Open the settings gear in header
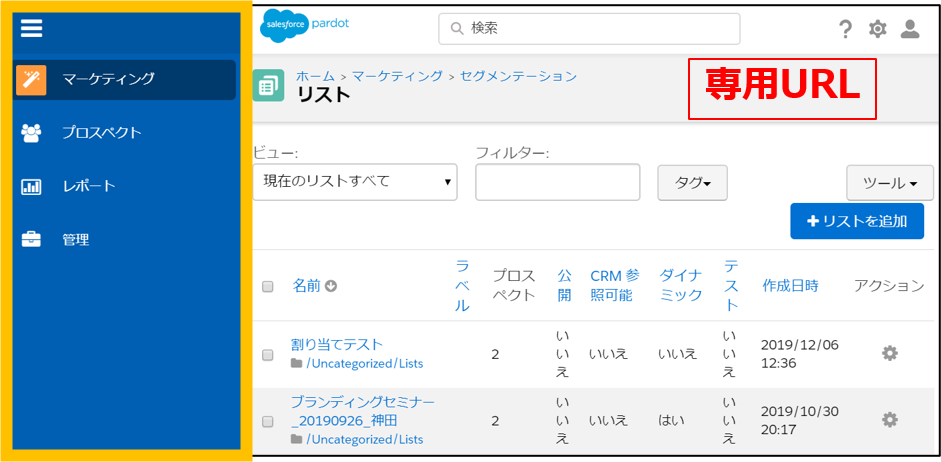This screenshot has width=941, height=462. click(x=877, y=29)
